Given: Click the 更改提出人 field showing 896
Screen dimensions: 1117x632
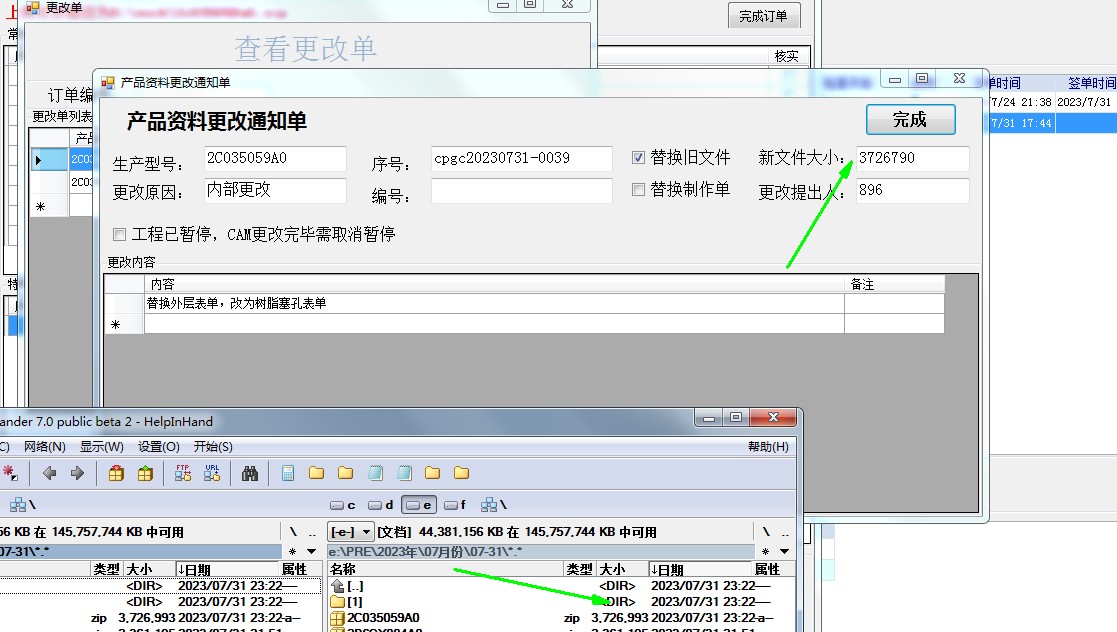Looking at the screenshot, I should point(912,190).
